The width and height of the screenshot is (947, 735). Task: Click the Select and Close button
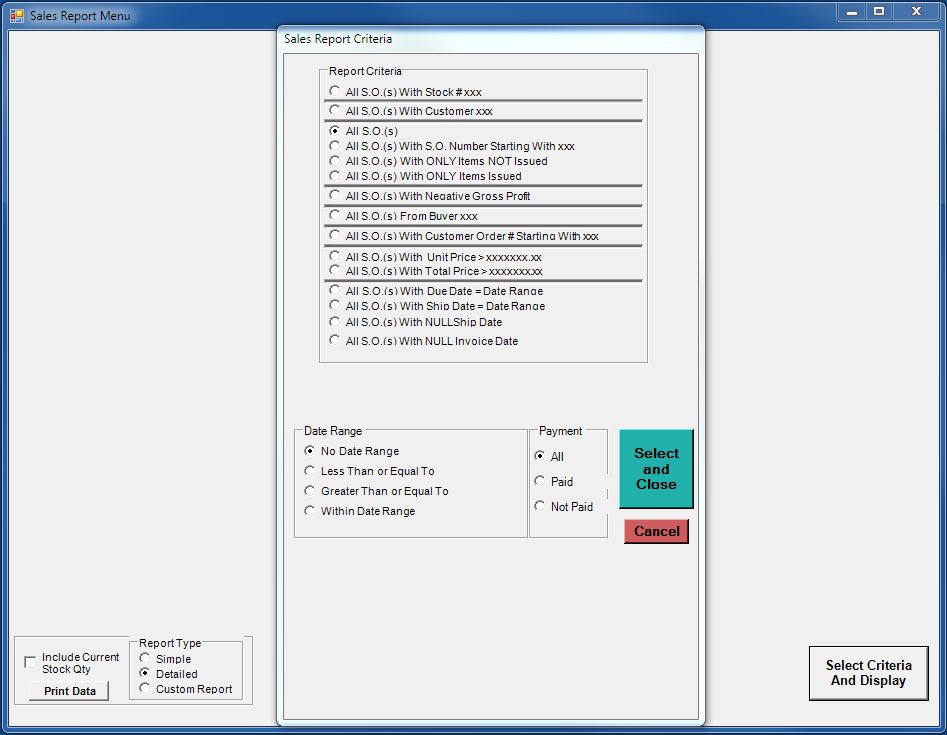click(x=656, y=469)
